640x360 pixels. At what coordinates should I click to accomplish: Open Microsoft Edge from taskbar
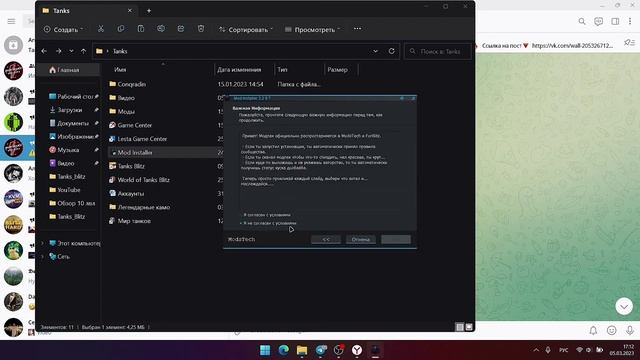click(x=284, y=350)
